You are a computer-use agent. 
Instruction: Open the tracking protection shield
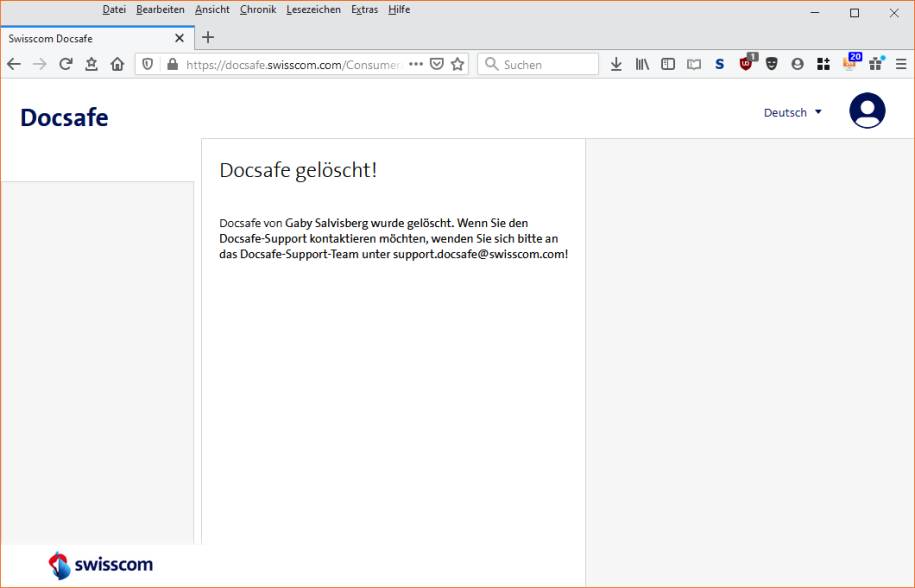[x=148, y=64]
